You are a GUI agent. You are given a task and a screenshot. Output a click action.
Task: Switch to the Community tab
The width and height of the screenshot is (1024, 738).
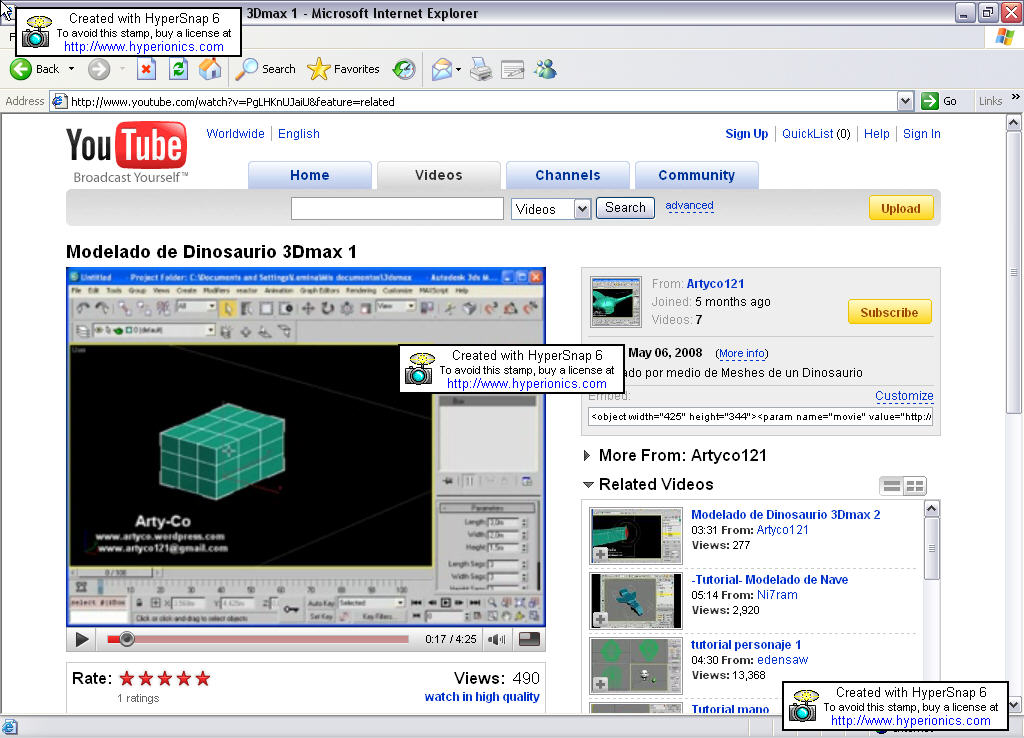[x=696, y=175]
